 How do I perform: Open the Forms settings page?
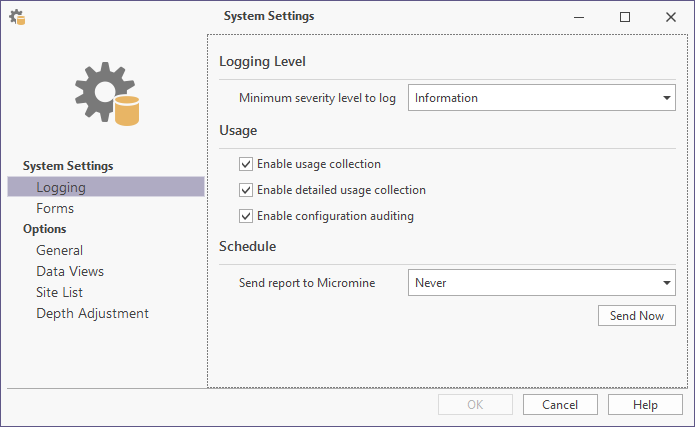(x=55, y=208)
